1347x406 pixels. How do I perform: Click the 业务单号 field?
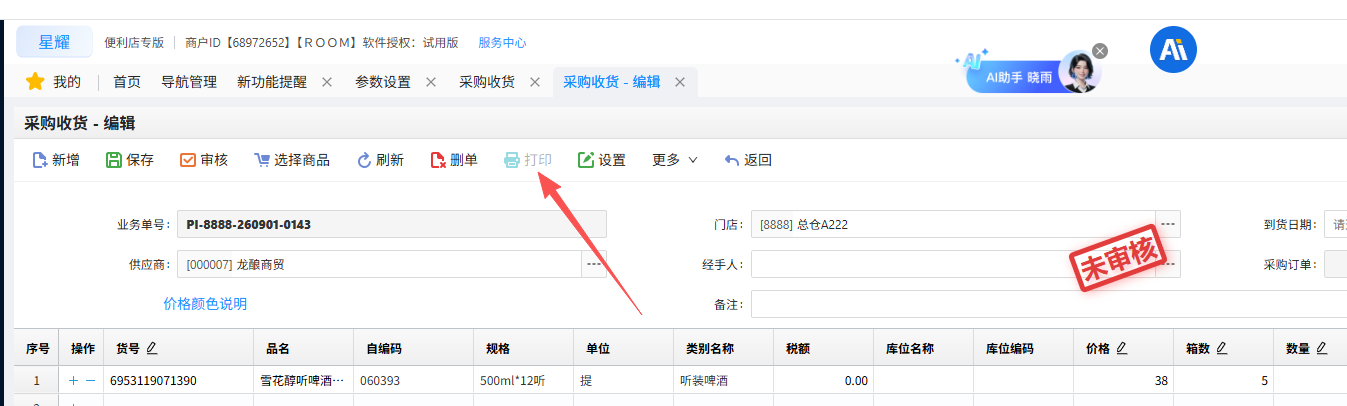pyautogui.click(x=392, y=224)
